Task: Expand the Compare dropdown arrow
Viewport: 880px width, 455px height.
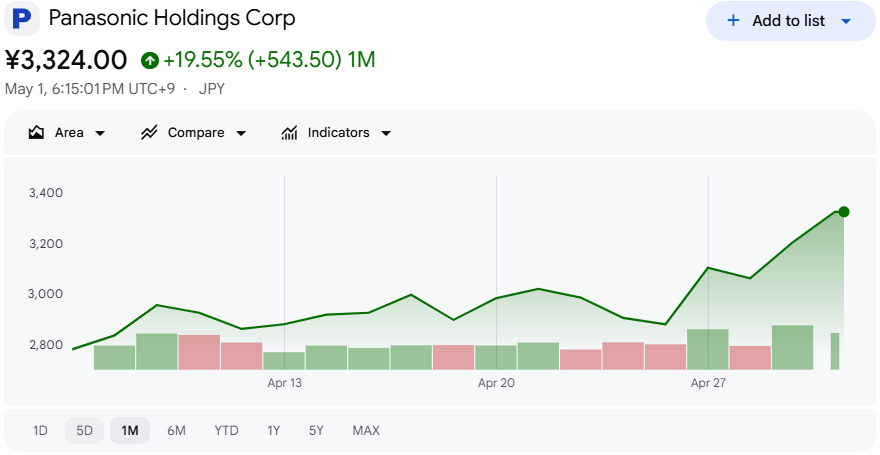Action: pyautogui.click(x=241, y=134)
